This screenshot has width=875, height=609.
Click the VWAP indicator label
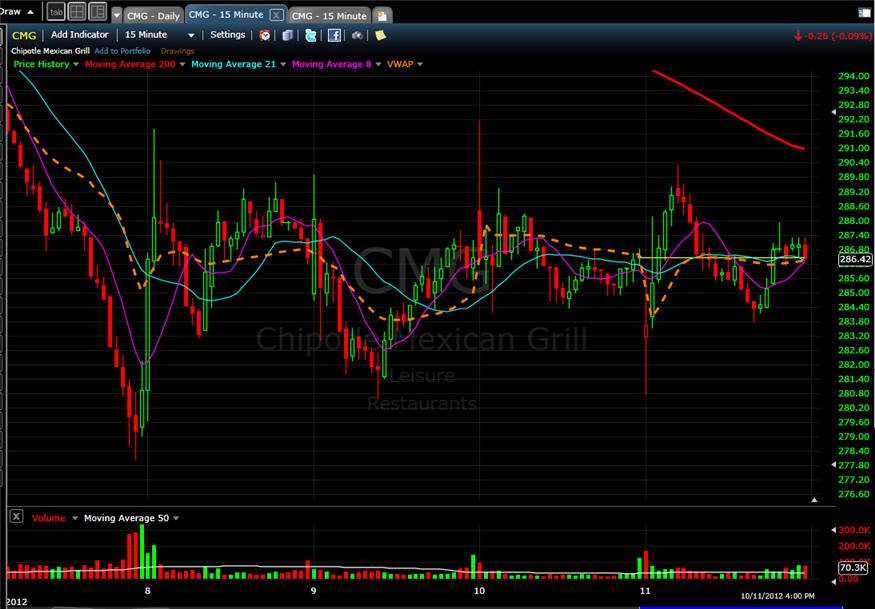tap(400, 64)
